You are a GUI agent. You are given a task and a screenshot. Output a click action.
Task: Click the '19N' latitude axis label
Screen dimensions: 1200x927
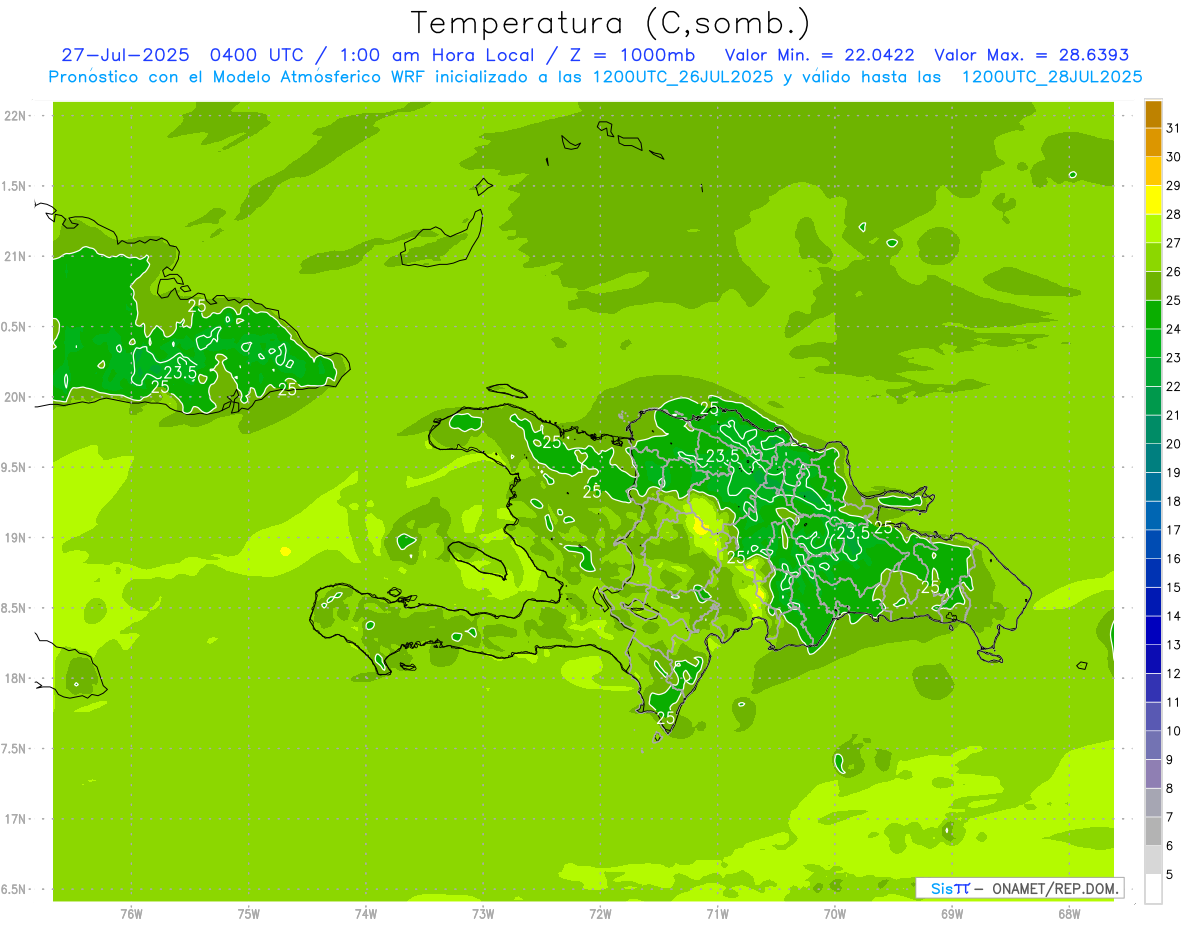point(14,537)
